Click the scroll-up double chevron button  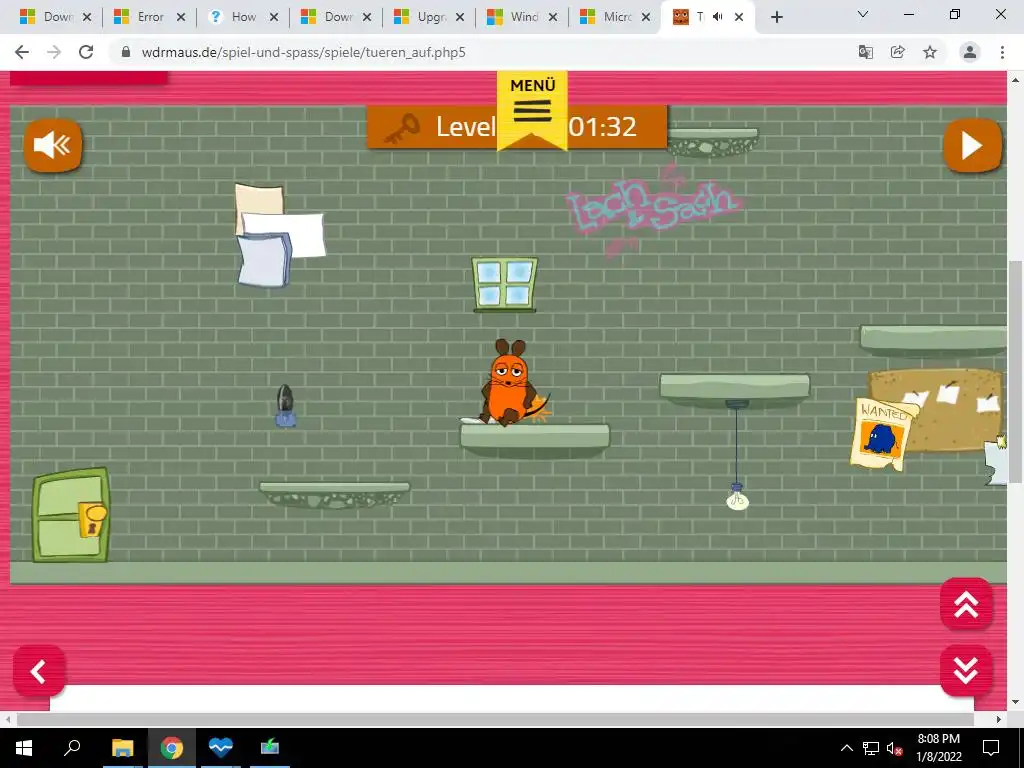(966, 604)
